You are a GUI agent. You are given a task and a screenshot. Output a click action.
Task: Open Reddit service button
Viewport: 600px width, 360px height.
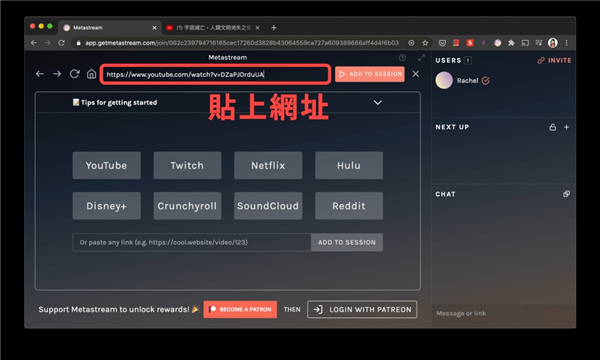coord(349,206)
